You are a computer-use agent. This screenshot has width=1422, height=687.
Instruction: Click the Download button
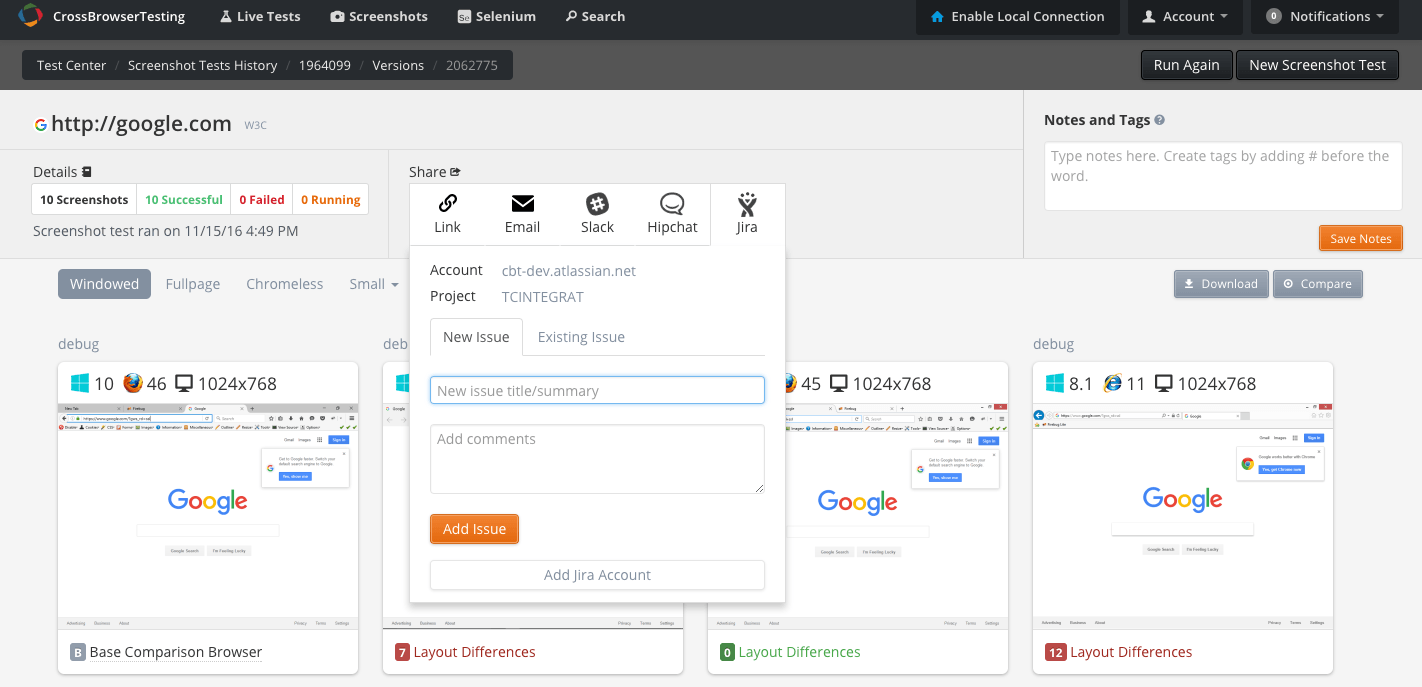point(1221,284)
